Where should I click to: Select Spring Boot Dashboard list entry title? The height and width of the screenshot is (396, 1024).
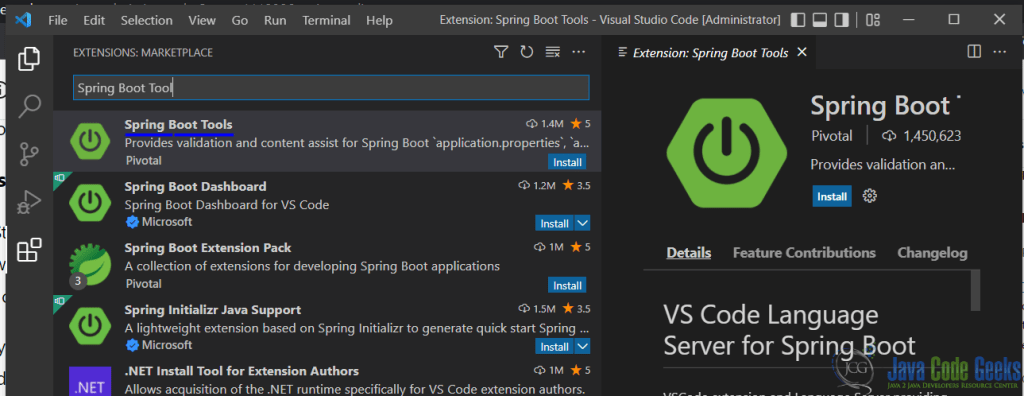pos(195,186)
